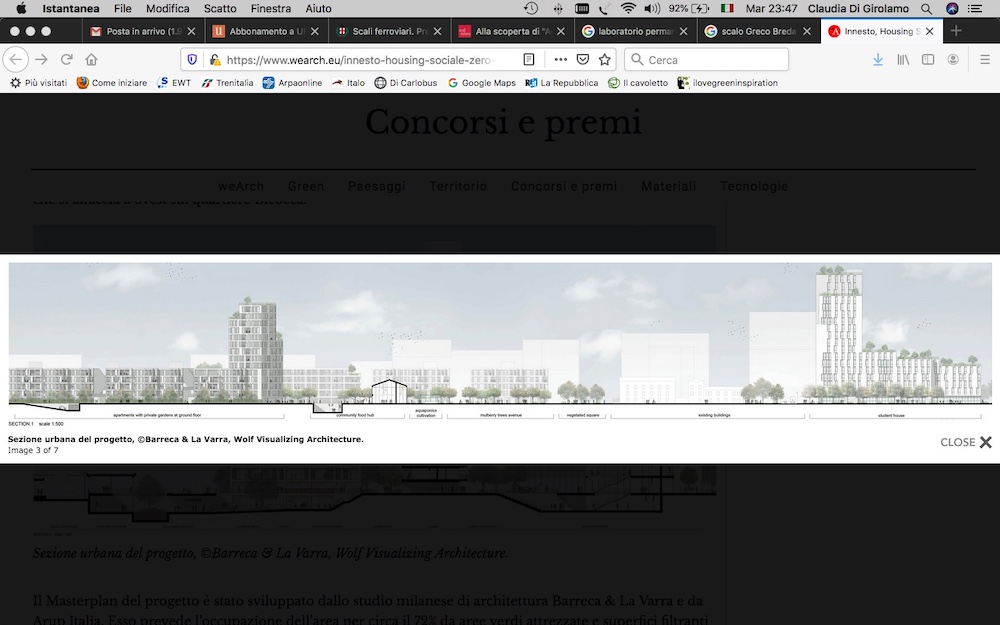
Task: Open the library icon
Action: 903,59
